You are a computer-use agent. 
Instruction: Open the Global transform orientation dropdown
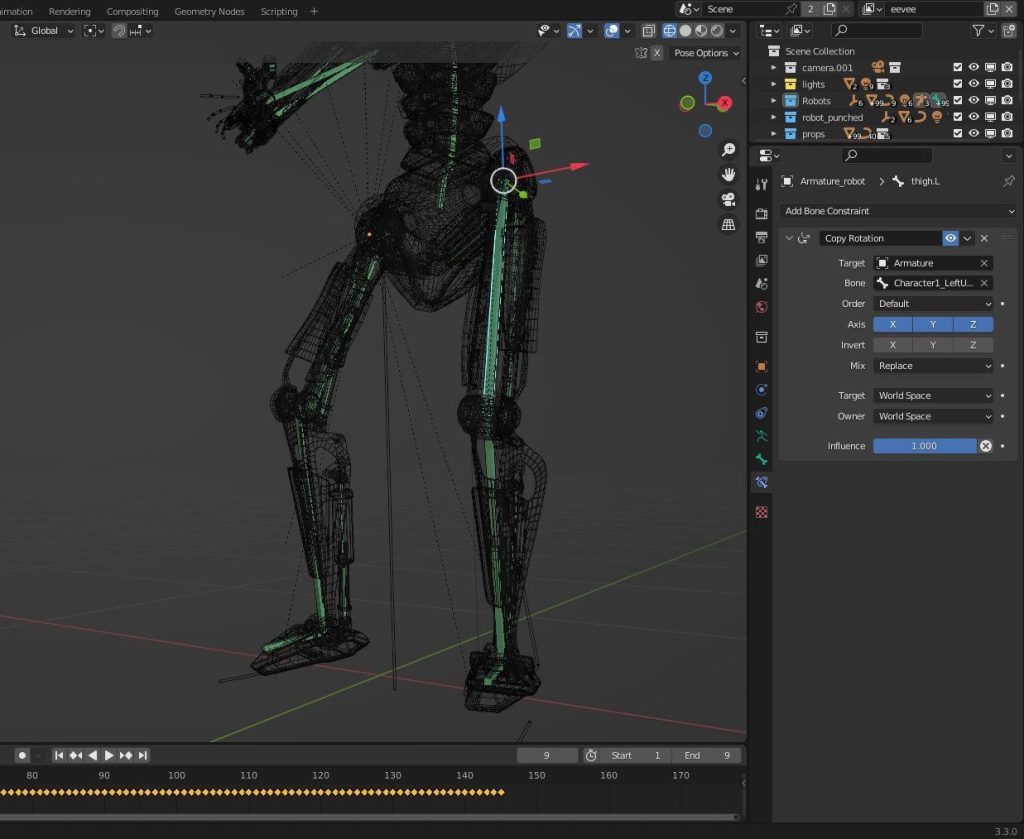43,31
